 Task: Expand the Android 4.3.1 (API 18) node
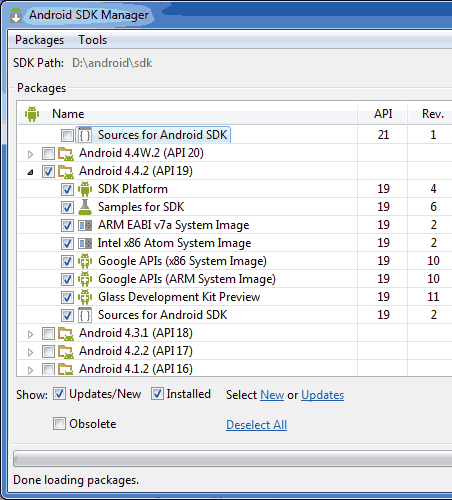[x=31, y=334]
